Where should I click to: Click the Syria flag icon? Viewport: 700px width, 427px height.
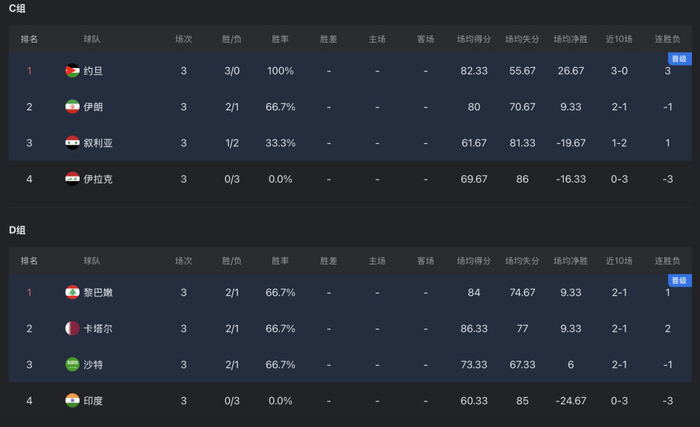click(x=72, y=143)
